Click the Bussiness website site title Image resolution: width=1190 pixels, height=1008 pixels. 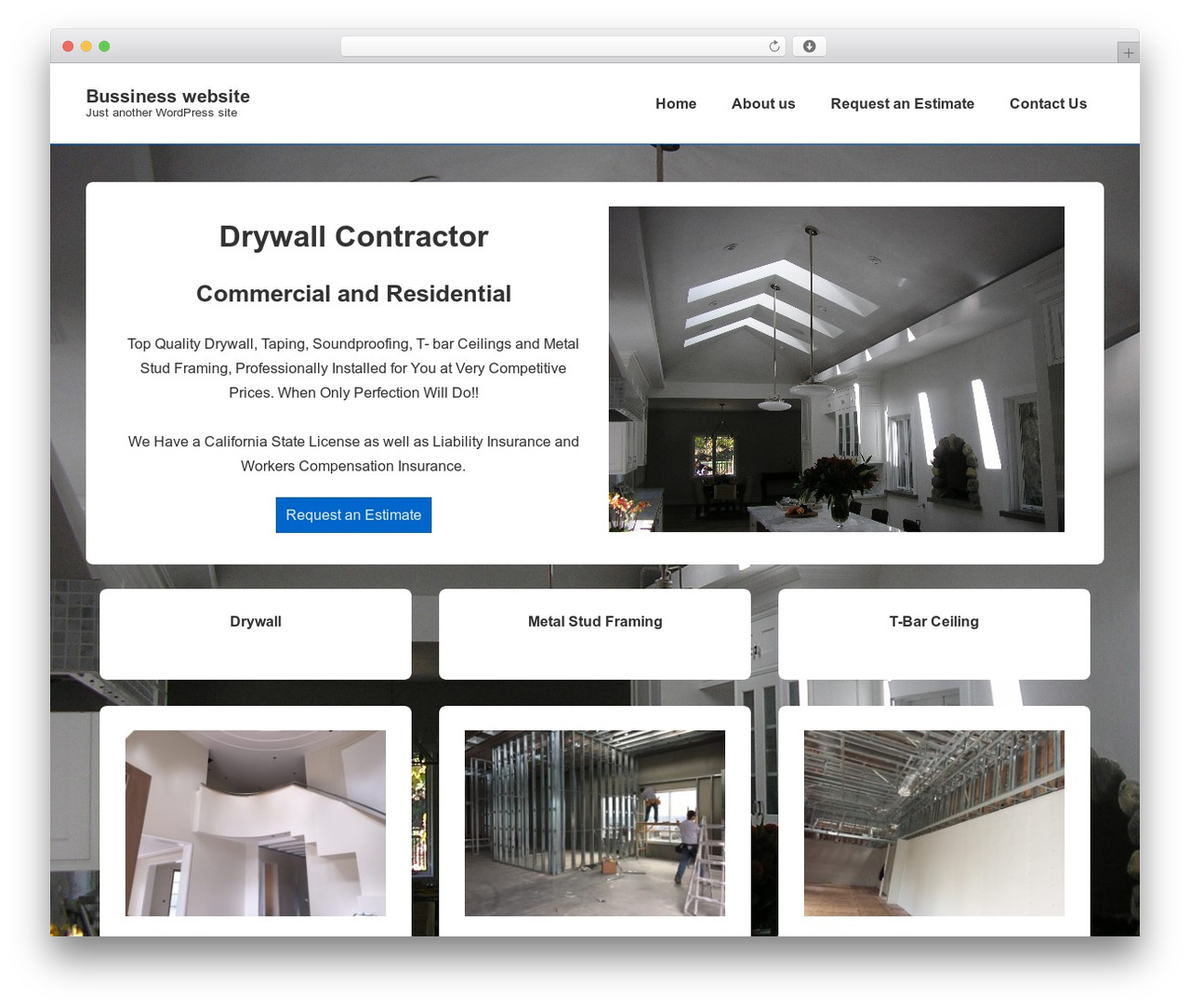point(168,97)
